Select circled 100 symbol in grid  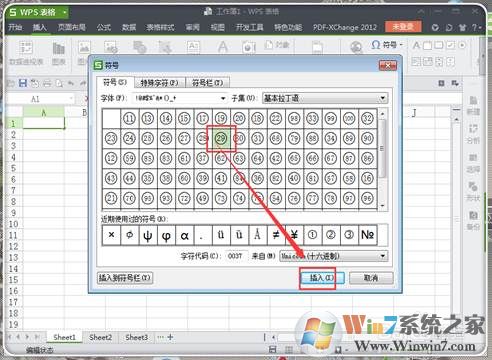[349, 118]
